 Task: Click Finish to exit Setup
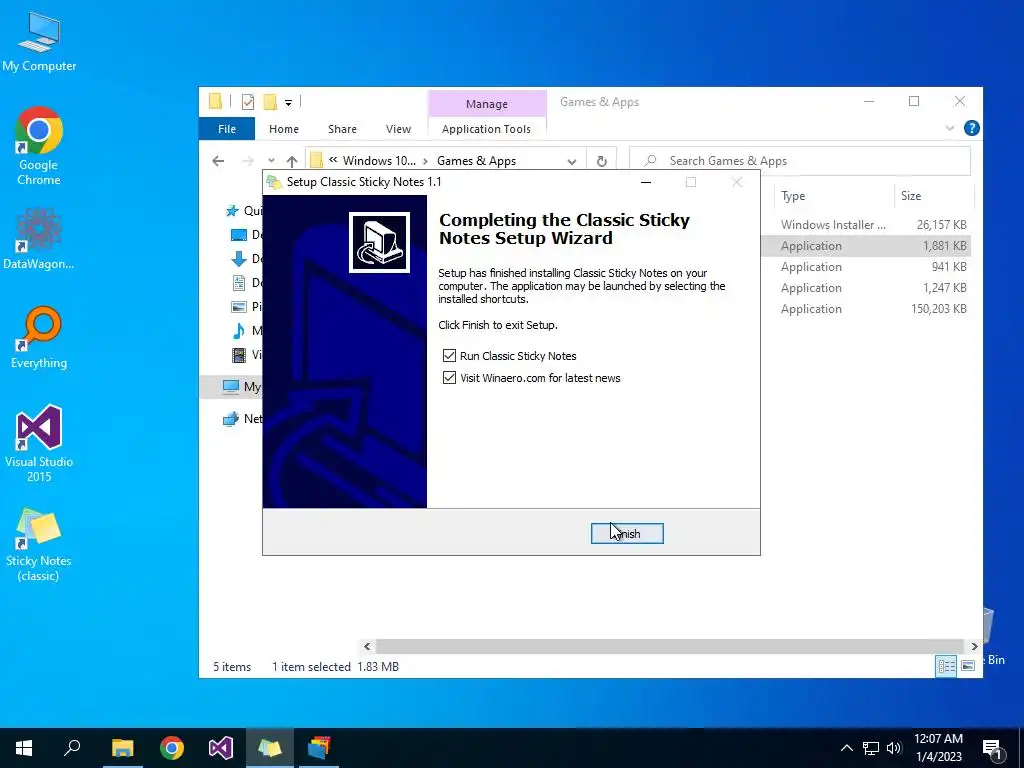pyautogui.click(x=627, y=534)
